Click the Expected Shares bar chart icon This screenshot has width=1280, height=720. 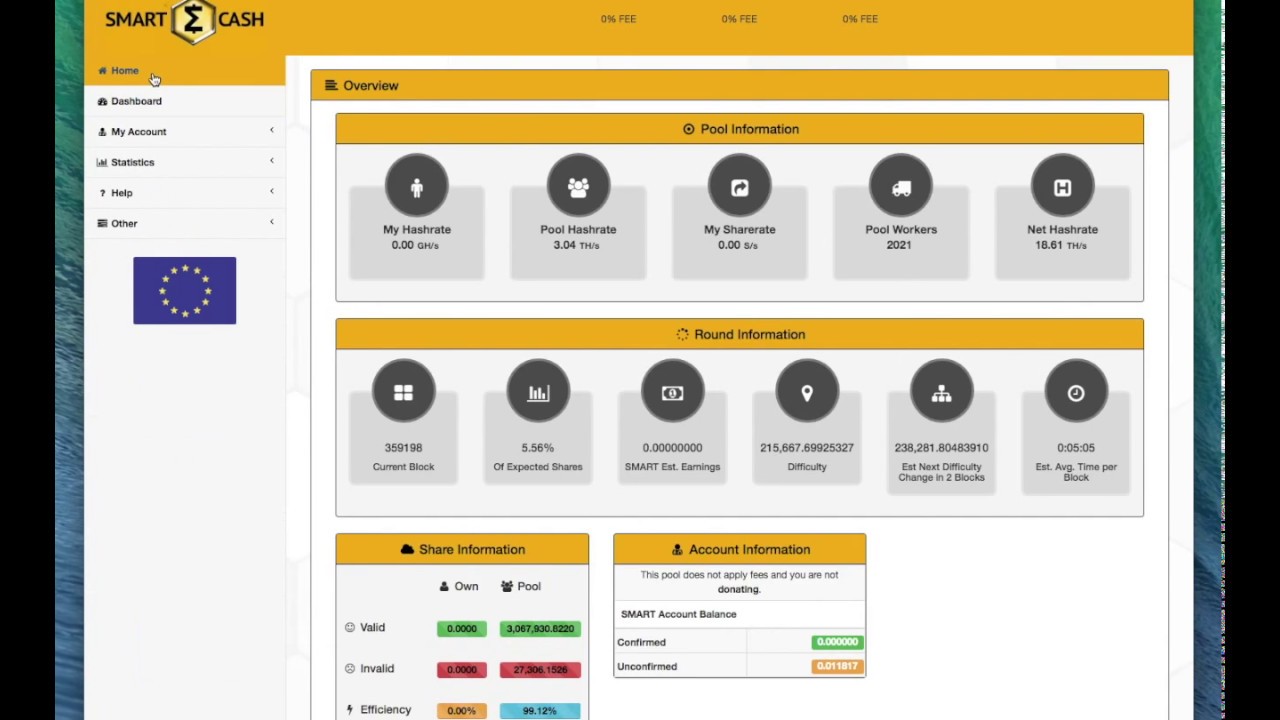click(x=538, y=393)
